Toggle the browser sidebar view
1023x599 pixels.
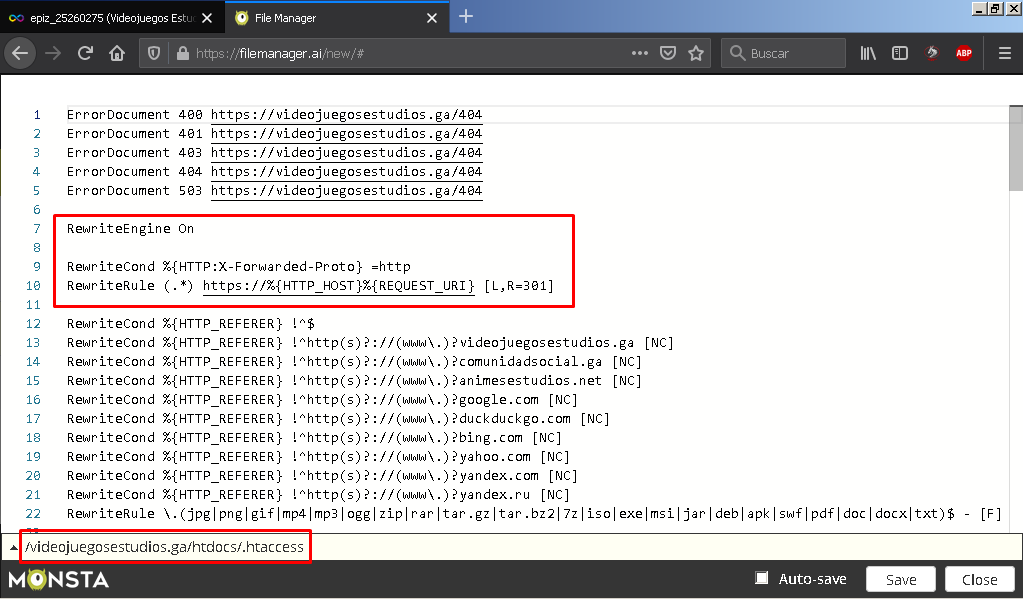pyautogui.click(x=900, y=53)
